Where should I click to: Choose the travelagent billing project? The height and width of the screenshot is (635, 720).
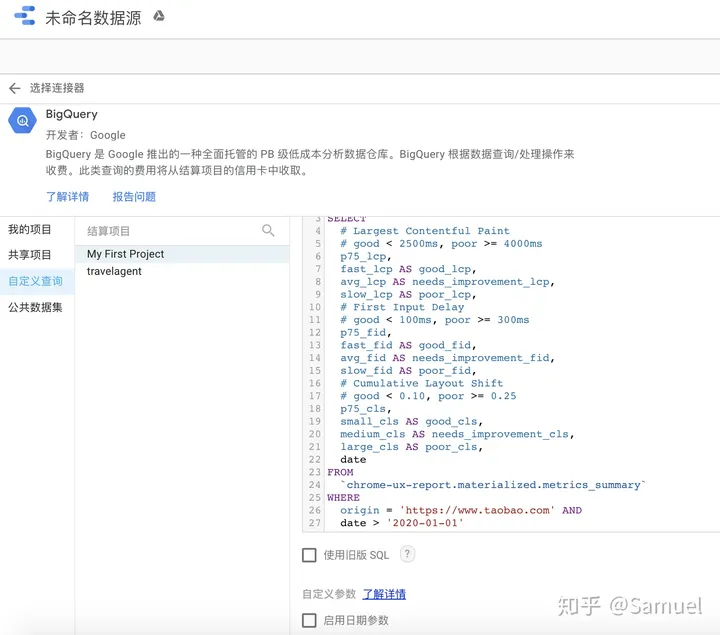click(x=115, y=271)
